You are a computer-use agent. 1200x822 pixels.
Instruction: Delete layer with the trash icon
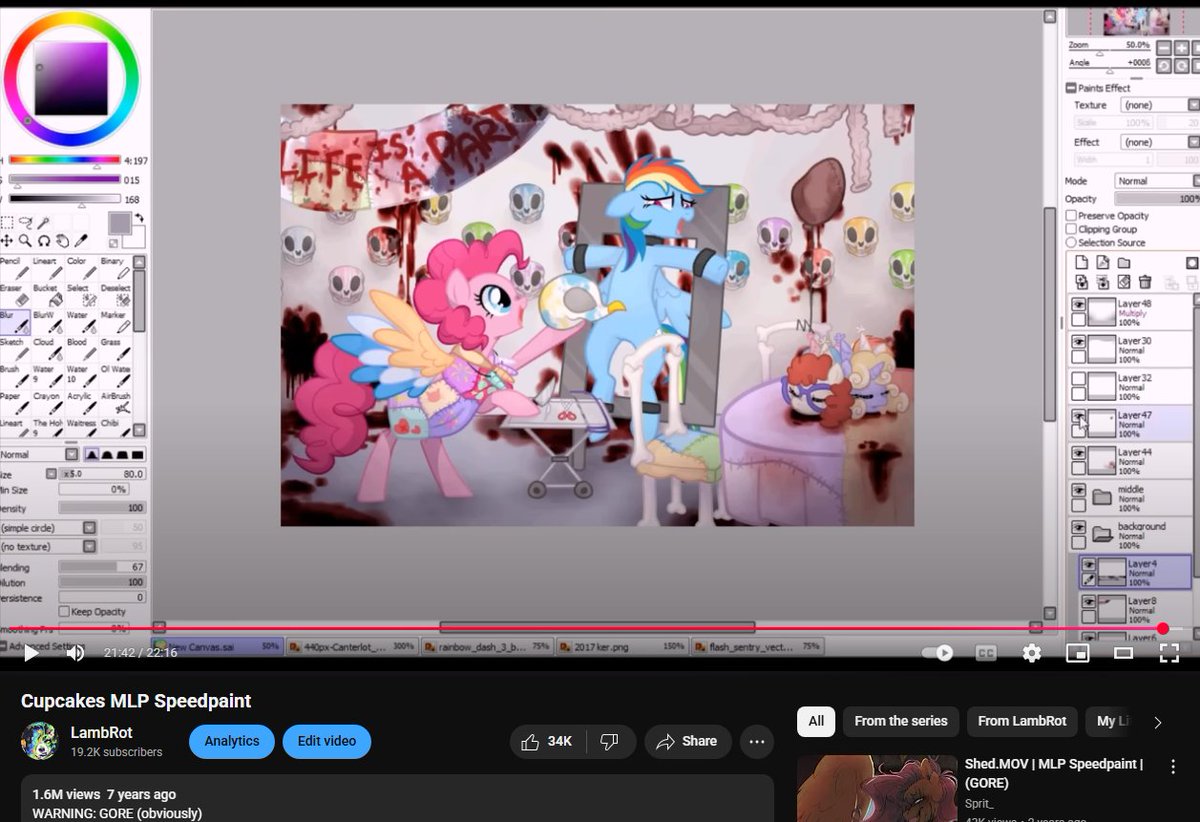tap(1145, 283)
